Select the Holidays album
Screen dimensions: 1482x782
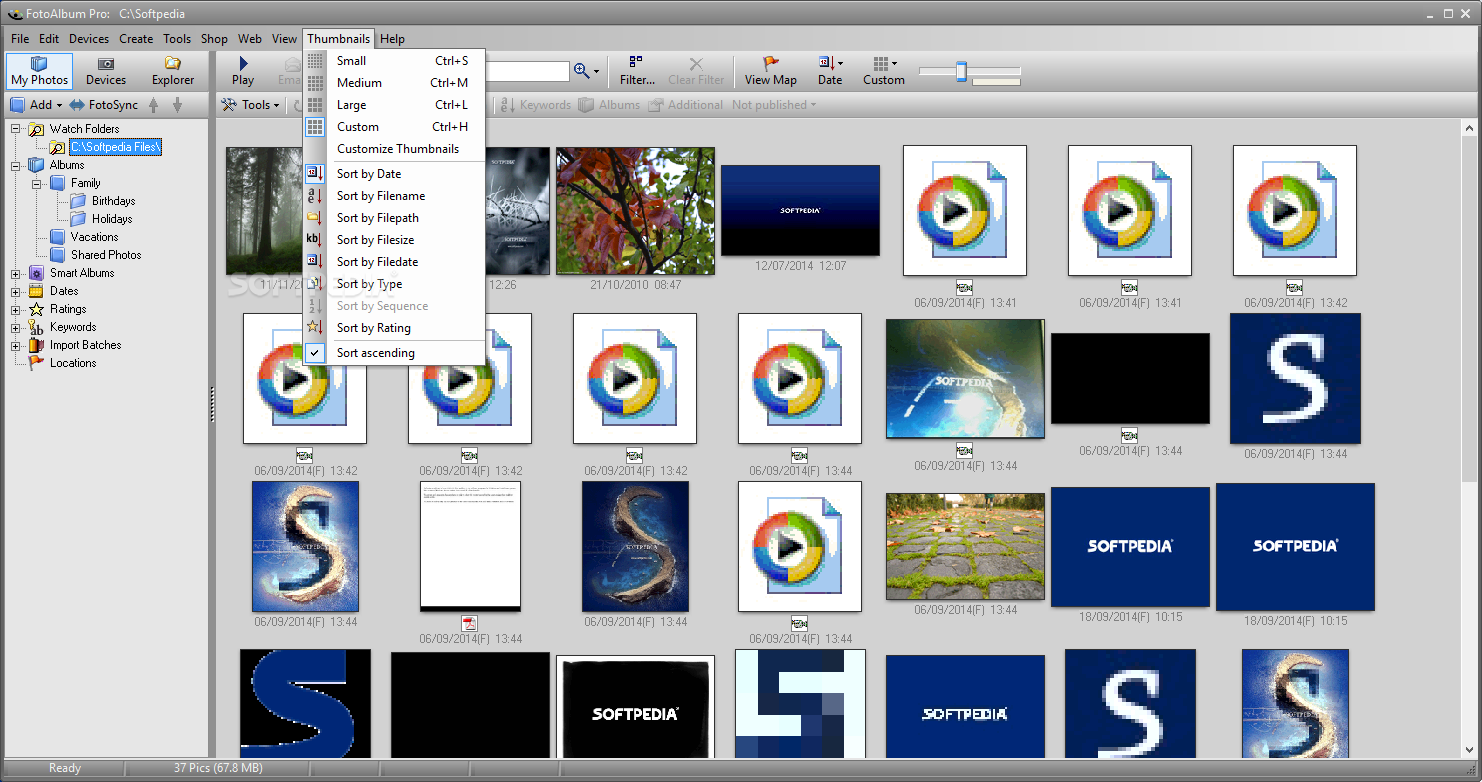coord(112,219)
